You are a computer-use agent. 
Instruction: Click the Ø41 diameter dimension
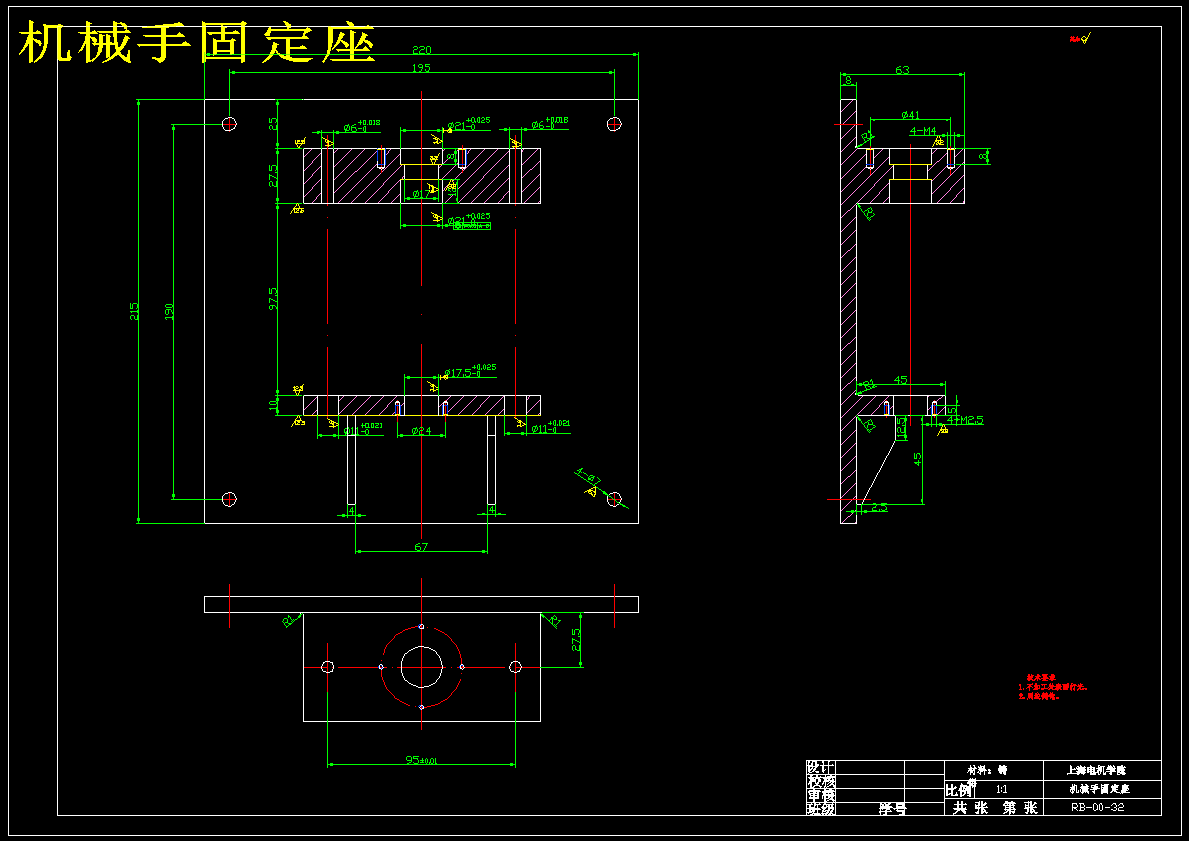click(x=911, y=115)
